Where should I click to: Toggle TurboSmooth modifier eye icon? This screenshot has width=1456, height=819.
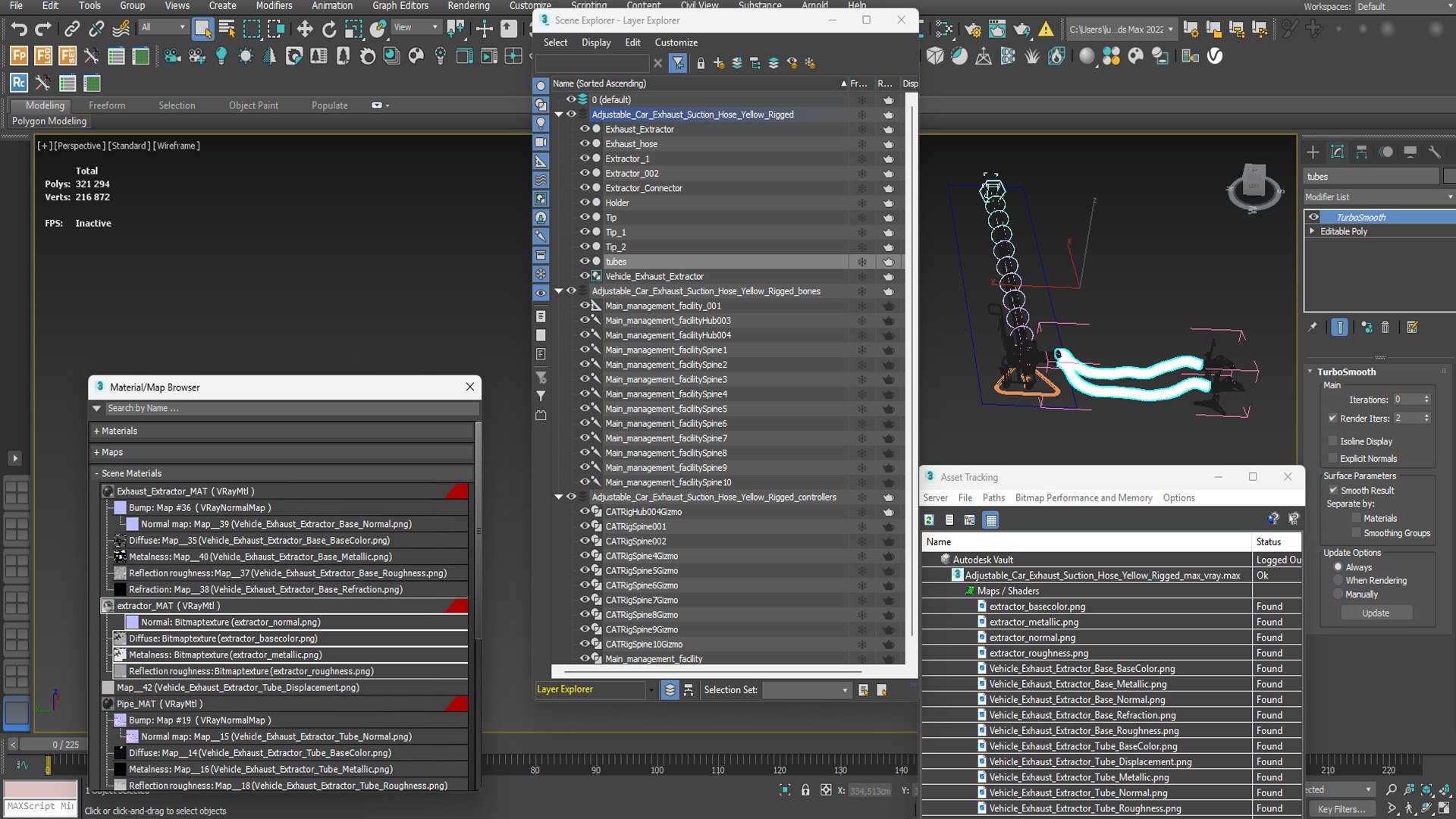[x=1313, y=218]
